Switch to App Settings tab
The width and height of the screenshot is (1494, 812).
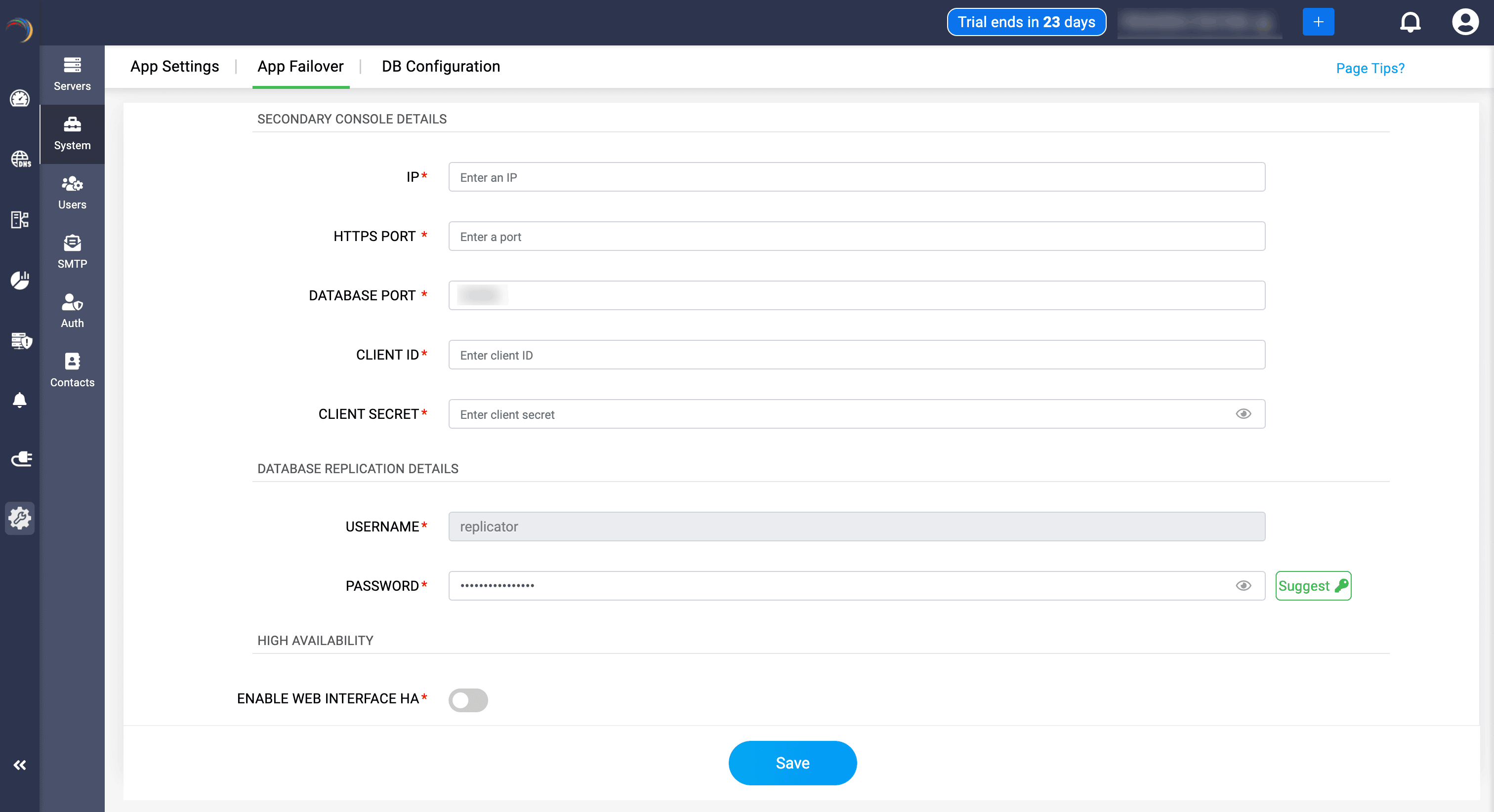pyautogui.click(x=174, y=67)
